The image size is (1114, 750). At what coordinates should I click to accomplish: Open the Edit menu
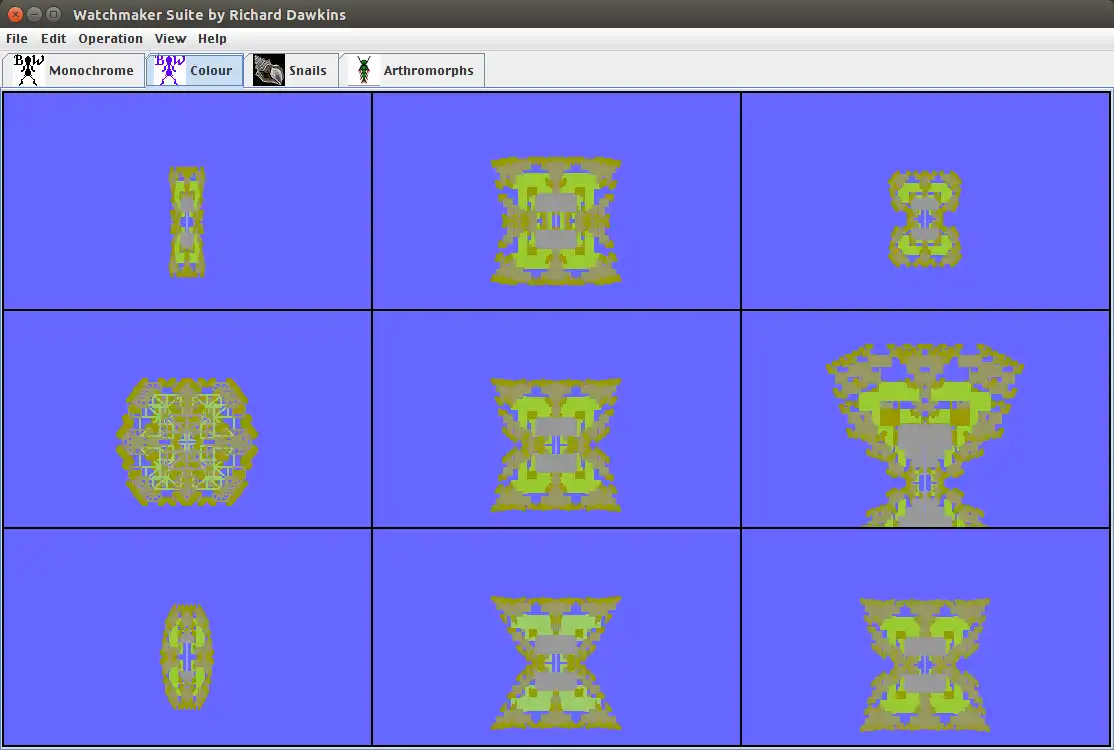(x=53, y=38)
